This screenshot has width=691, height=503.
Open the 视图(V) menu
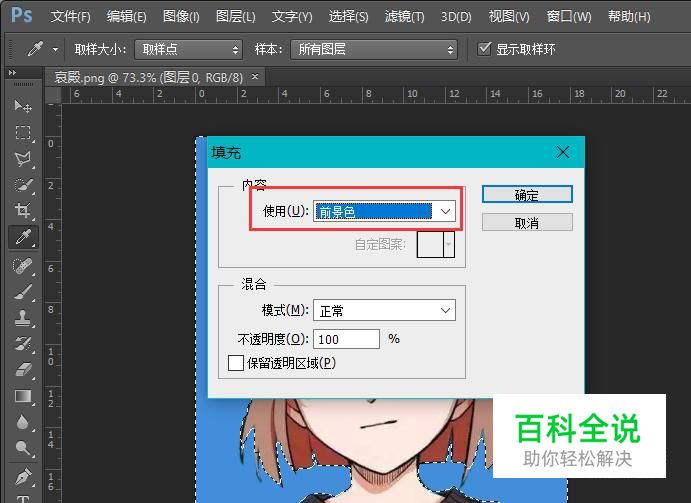click(509, 16)
